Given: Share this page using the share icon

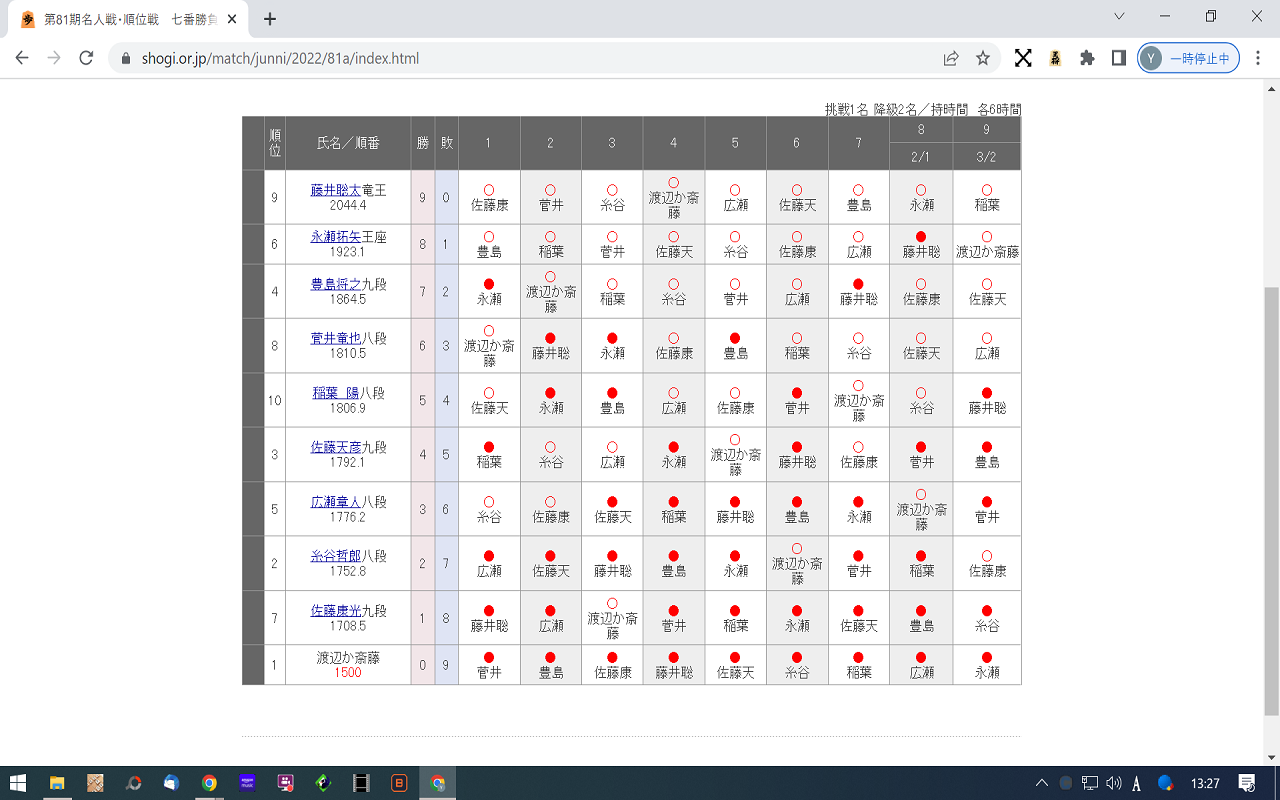Looking at the screenshot, I should 951,58.
